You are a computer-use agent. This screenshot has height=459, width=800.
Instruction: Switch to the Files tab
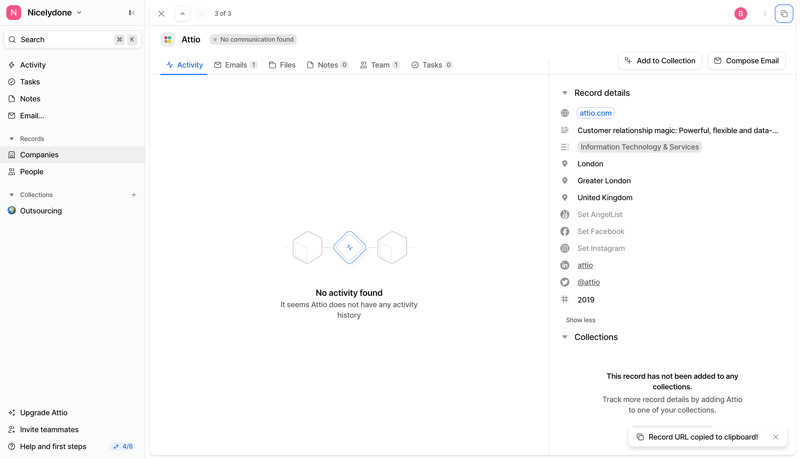tap(282, 65)
